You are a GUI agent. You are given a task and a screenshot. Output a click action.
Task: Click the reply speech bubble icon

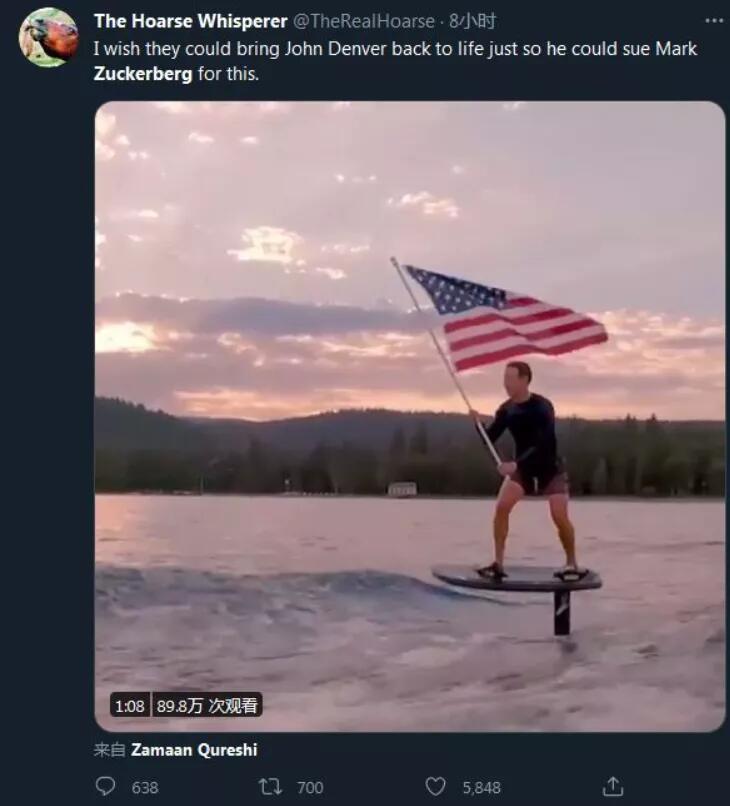(x=106, y=787)
